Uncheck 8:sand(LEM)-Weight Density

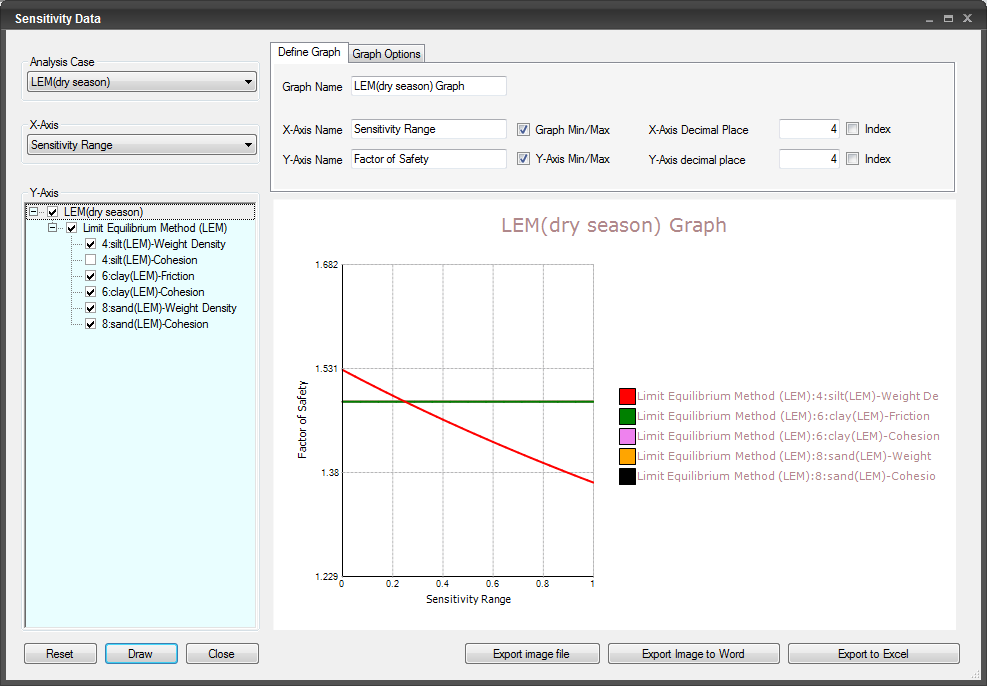[90, 307]
